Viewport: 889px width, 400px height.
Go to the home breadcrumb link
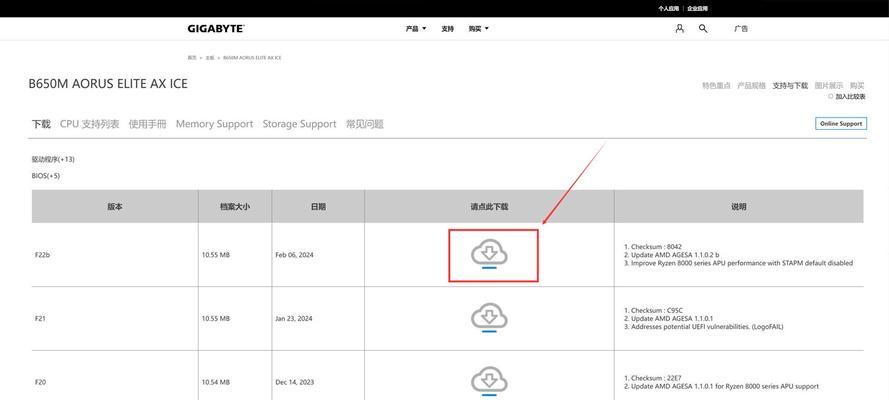click(x=192, y=58)
